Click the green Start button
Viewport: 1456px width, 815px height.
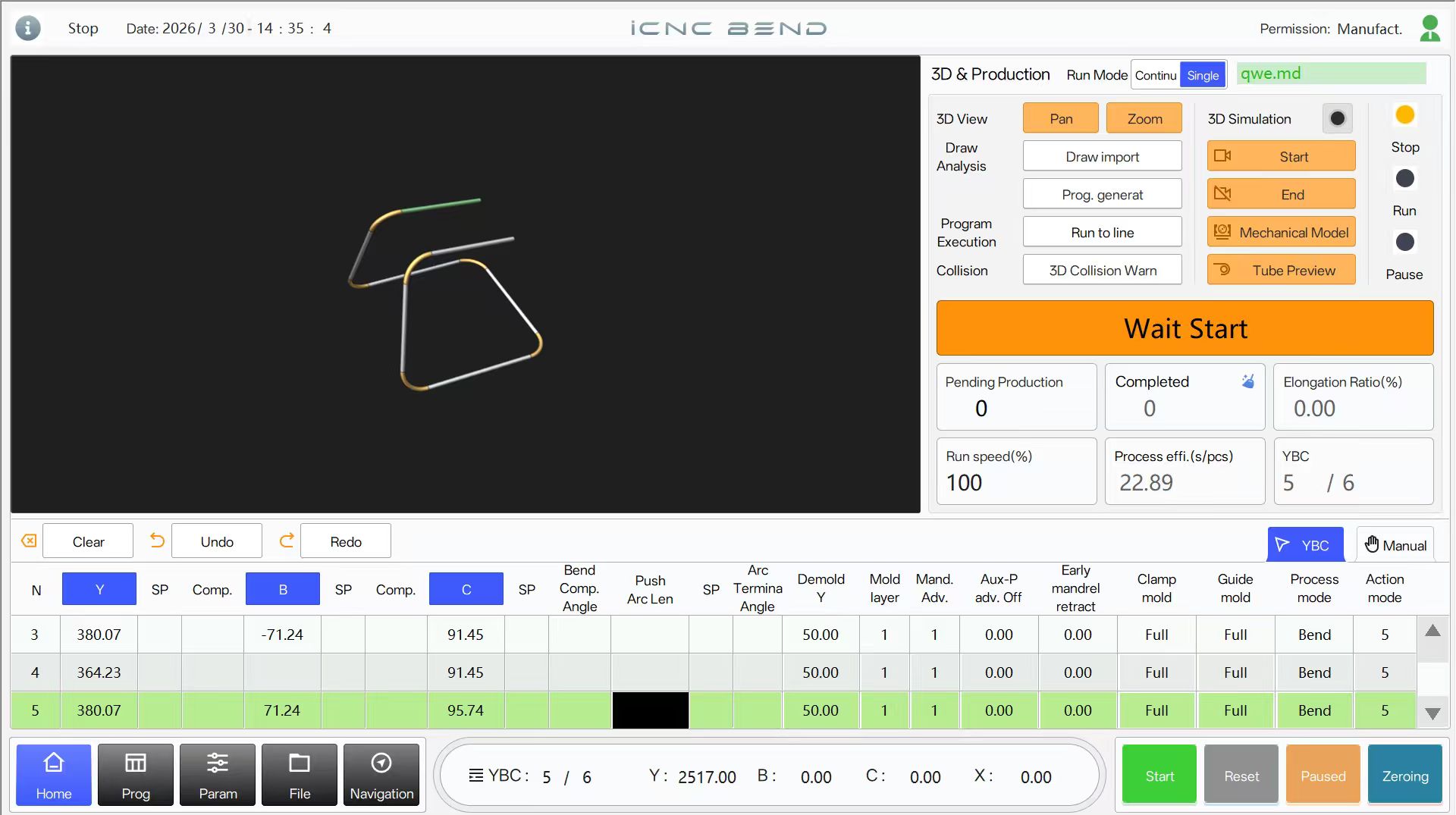[1159, 775]
